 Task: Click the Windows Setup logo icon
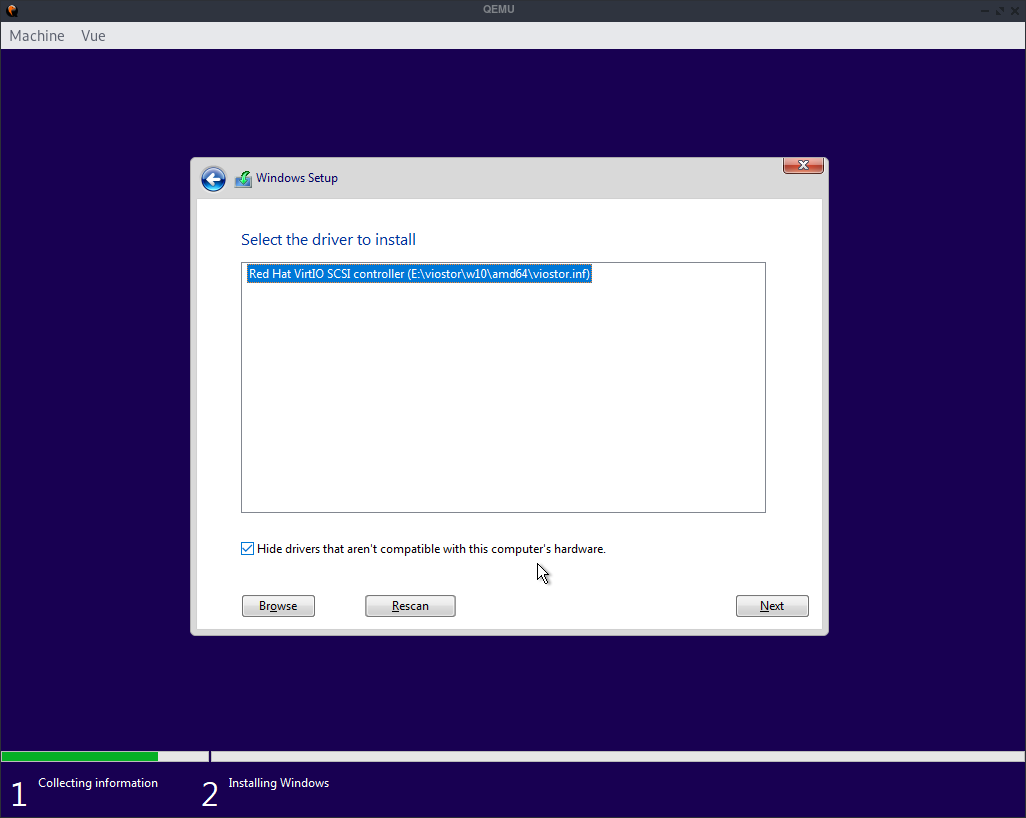243,178
